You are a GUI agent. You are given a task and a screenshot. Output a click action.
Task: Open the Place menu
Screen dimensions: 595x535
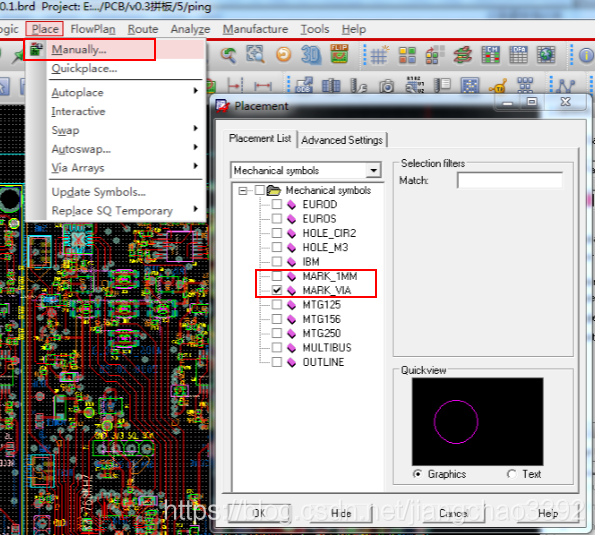(x=45, y=29)
